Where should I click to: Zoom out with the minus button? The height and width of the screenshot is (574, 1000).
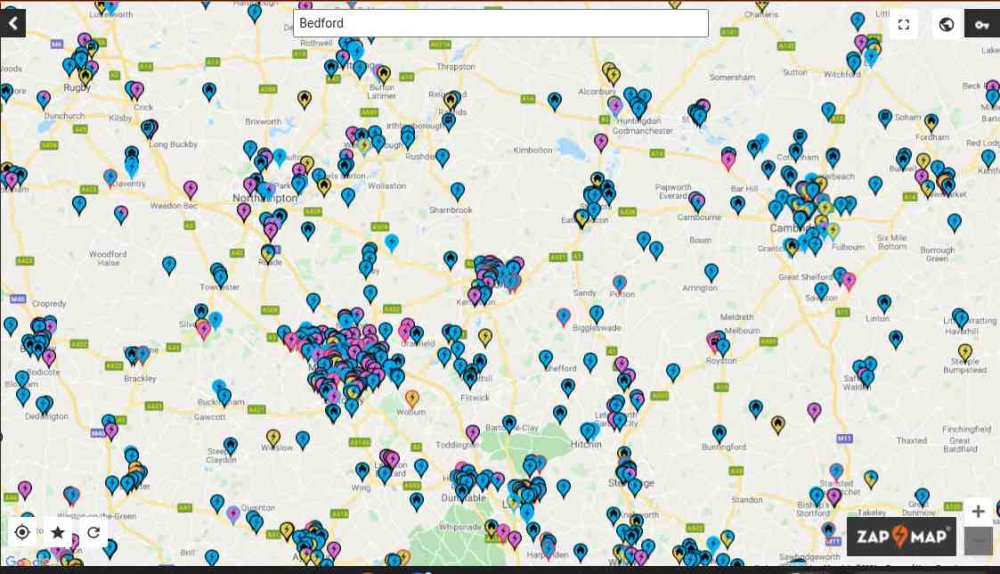(x=978, y=541)
